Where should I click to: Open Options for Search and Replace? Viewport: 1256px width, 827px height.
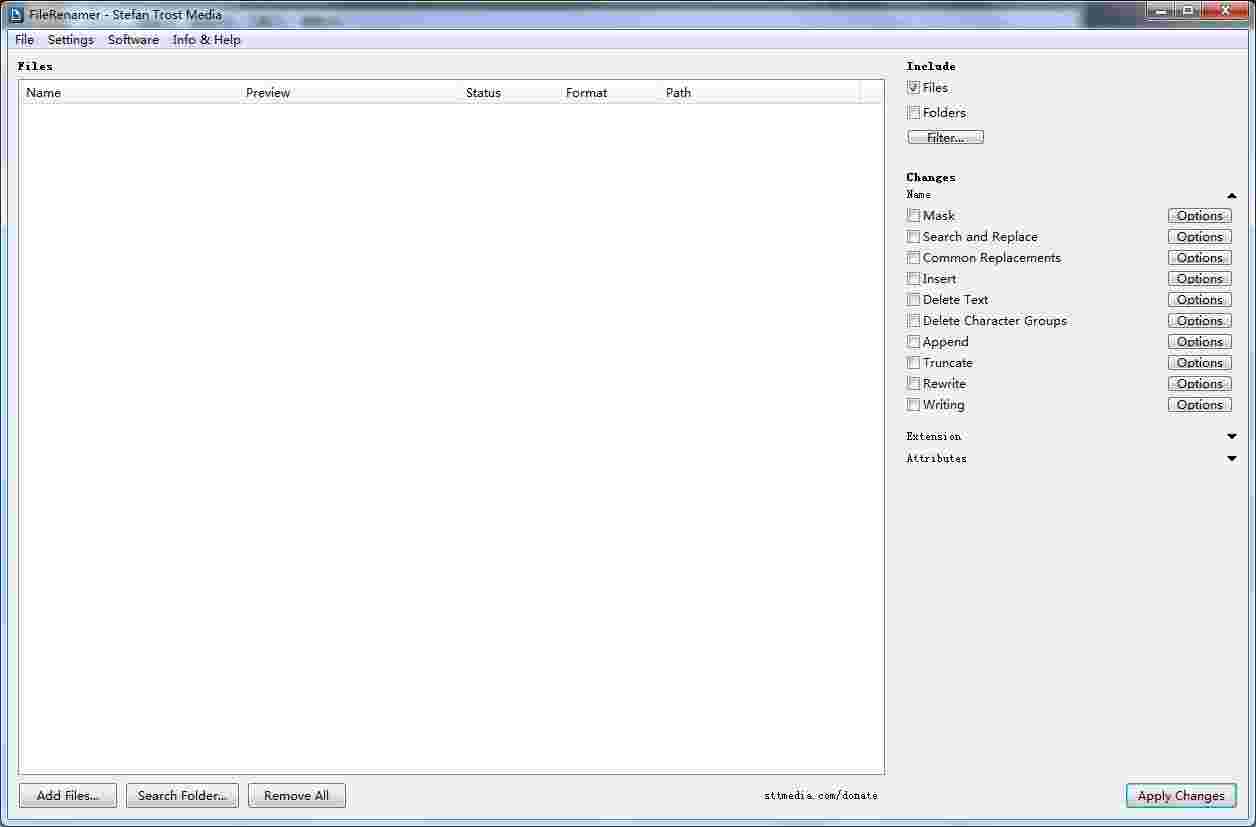[1200, 237]
